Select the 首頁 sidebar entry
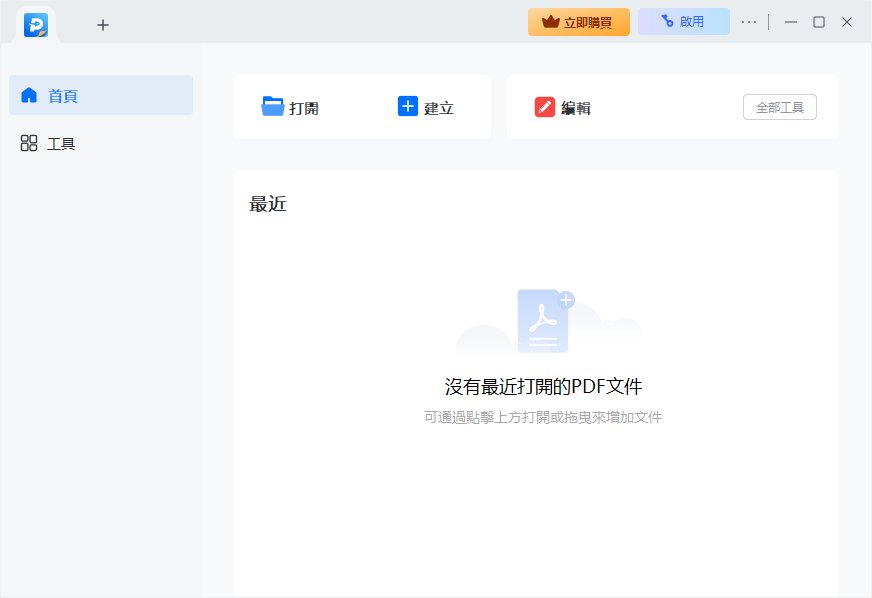The width and height of the screenshot is (872, 598). [62, 95]
